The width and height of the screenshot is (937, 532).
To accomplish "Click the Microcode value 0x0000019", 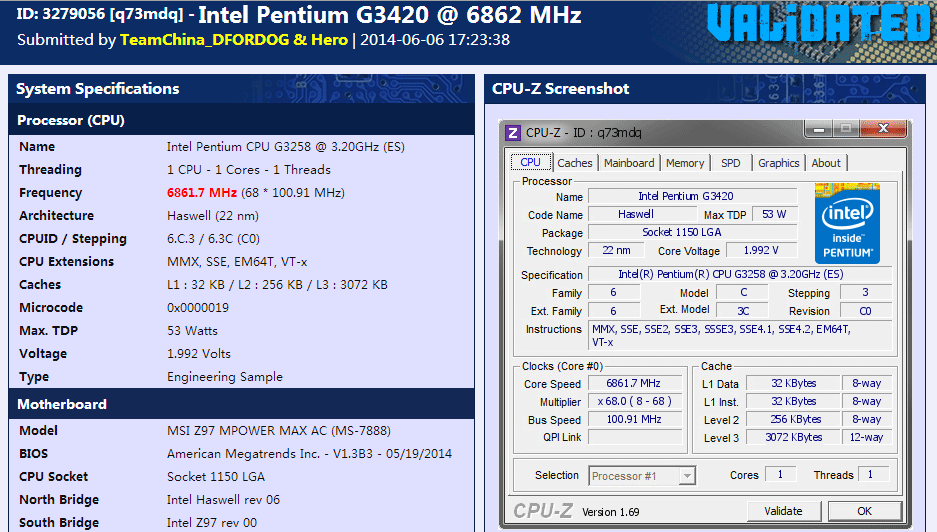I will click(x=198, y=307).
